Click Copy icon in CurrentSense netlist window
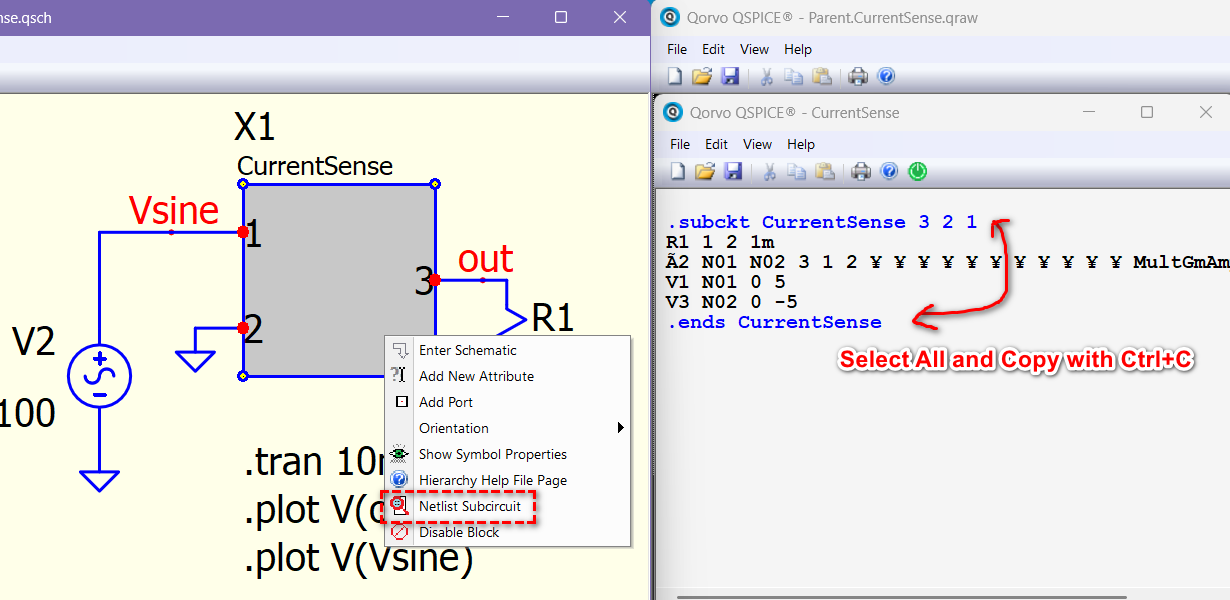The width and height of the screenshot is (1230, 600). point(797,172)
